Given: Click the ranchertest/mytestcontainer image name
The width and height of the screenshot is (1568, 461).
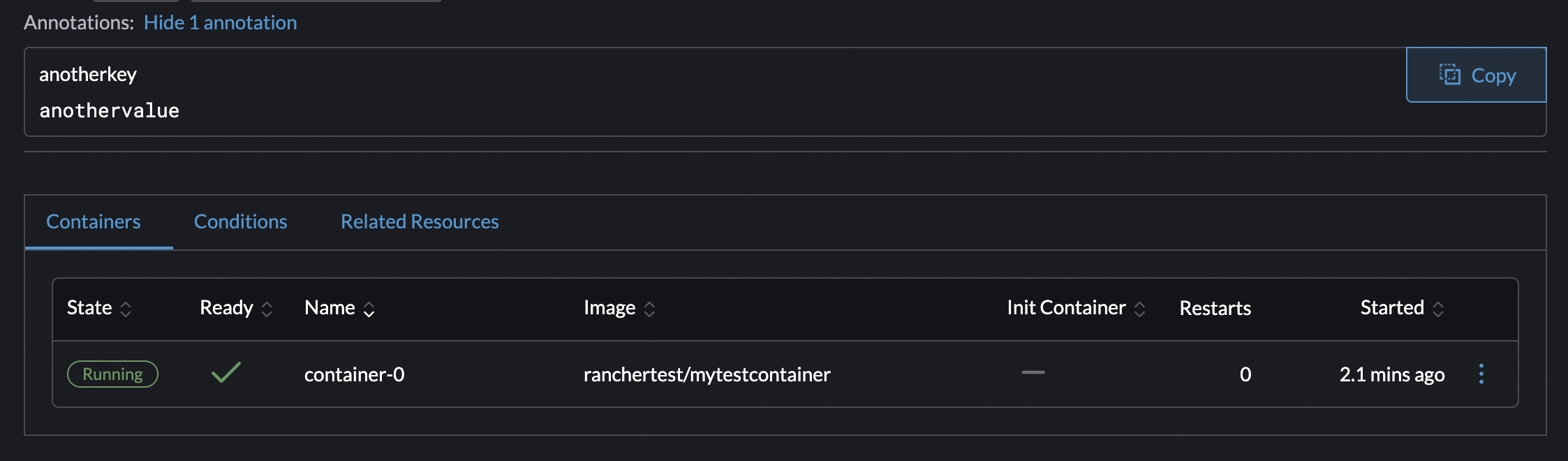Looking at the screenshot, I should tap(707, 374).
